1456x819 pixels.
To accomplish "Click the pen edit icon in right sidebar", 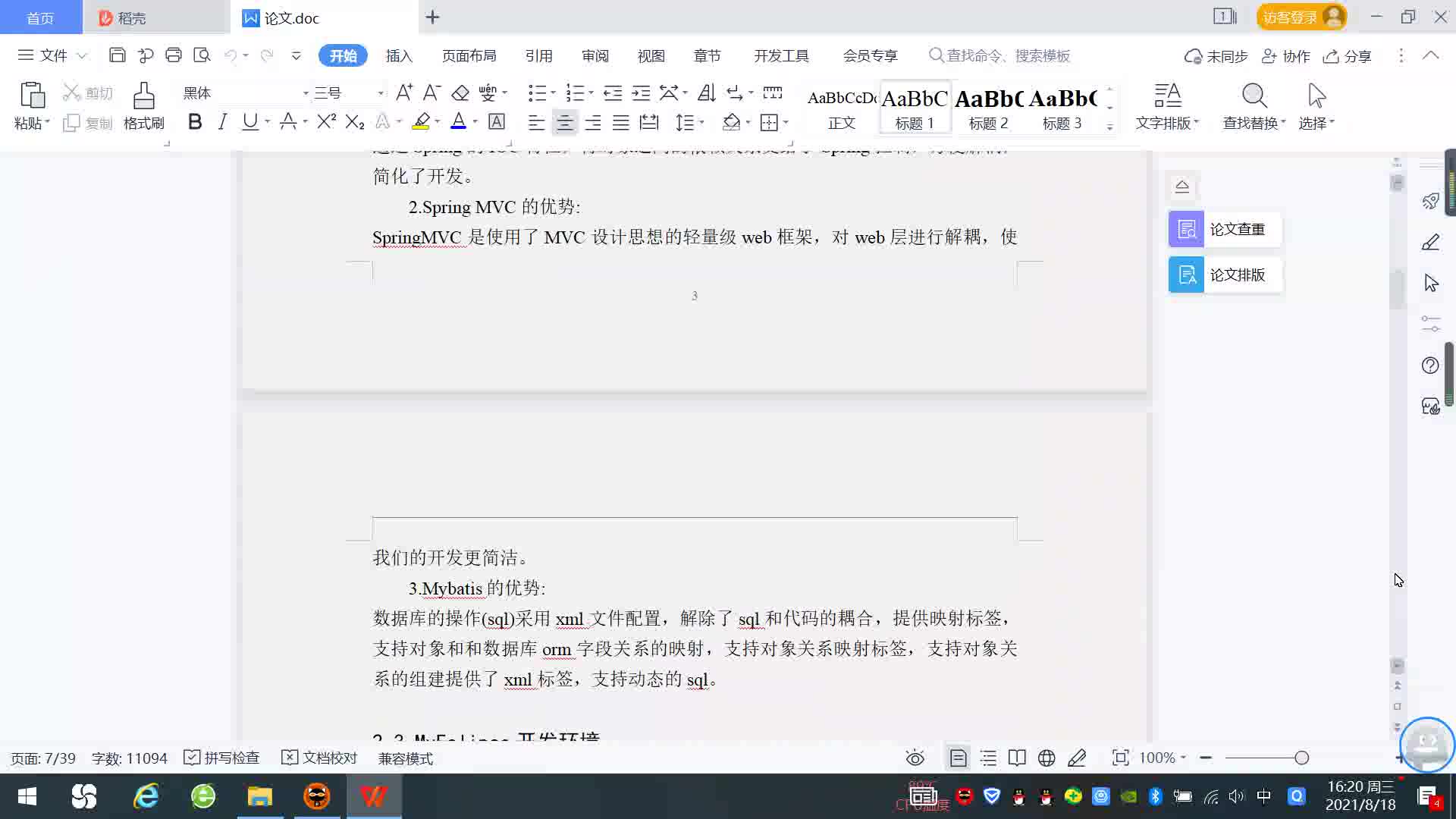I will point(1430,243).
